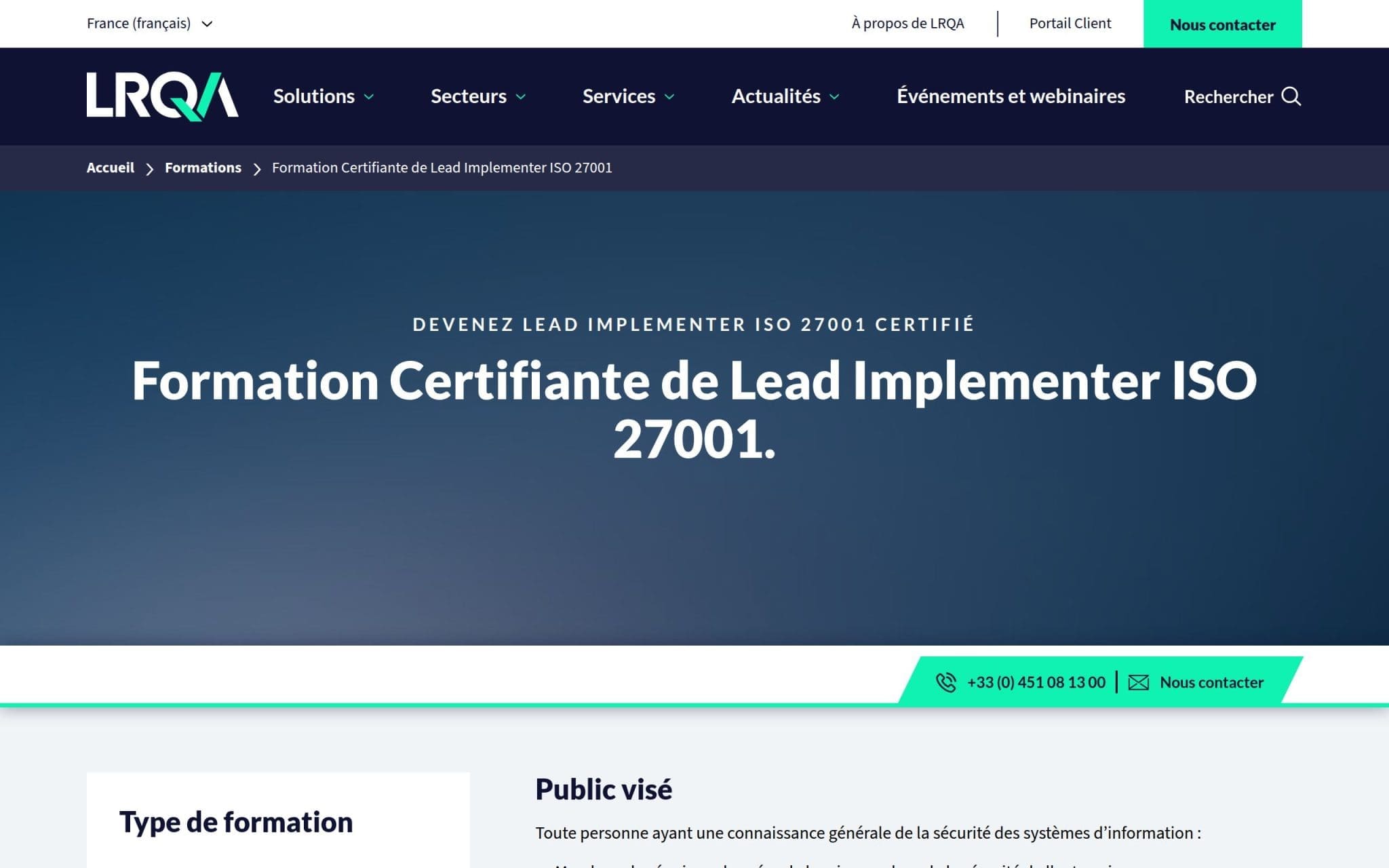The height and width of the screenshot is (868, 1389).
Task: Expand the Solutions menu
Action: pyautogui.click(x=324, y=96)
